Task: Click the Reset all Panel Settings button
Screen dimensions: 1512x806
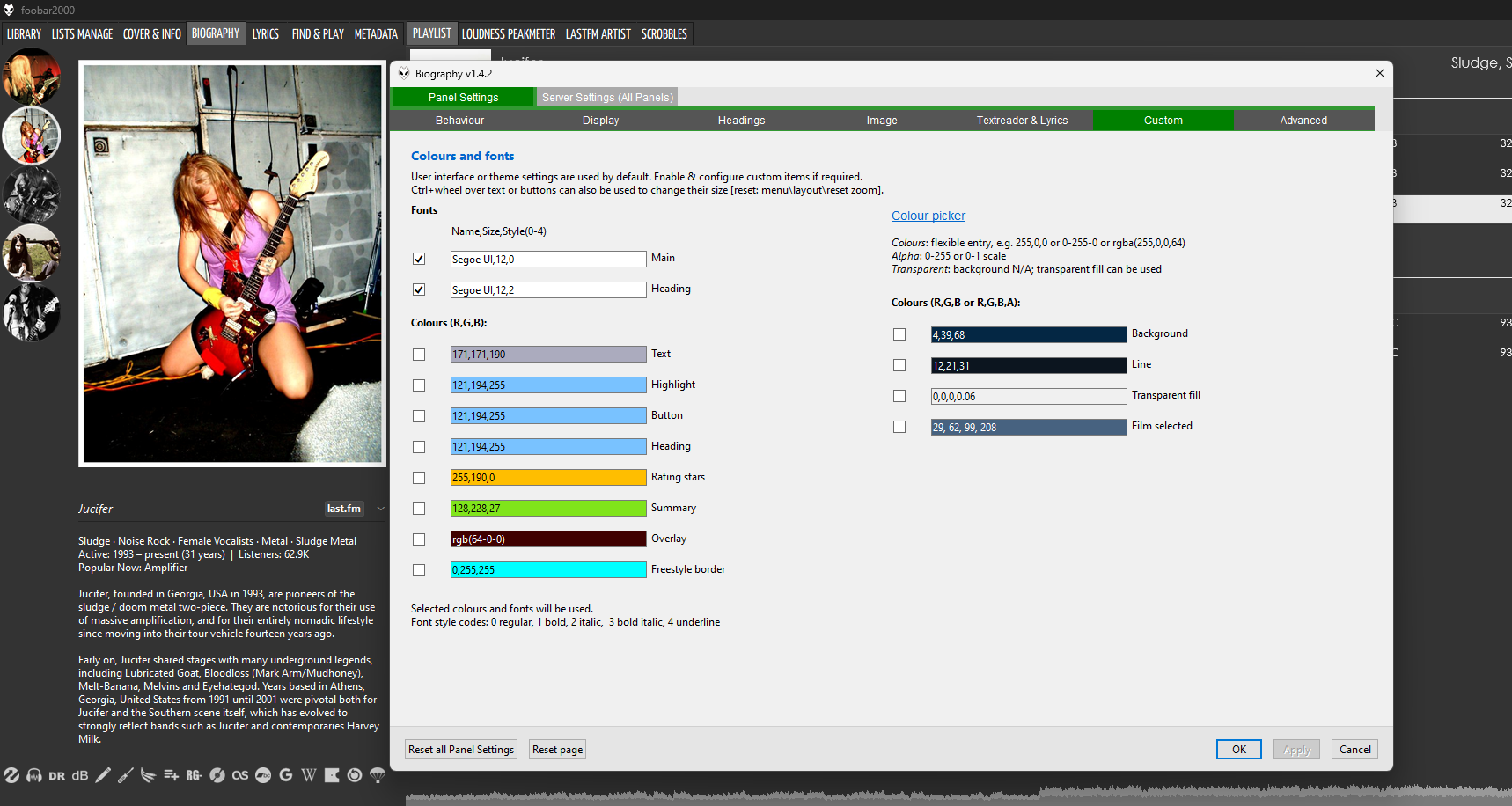Action: (461, 750)
